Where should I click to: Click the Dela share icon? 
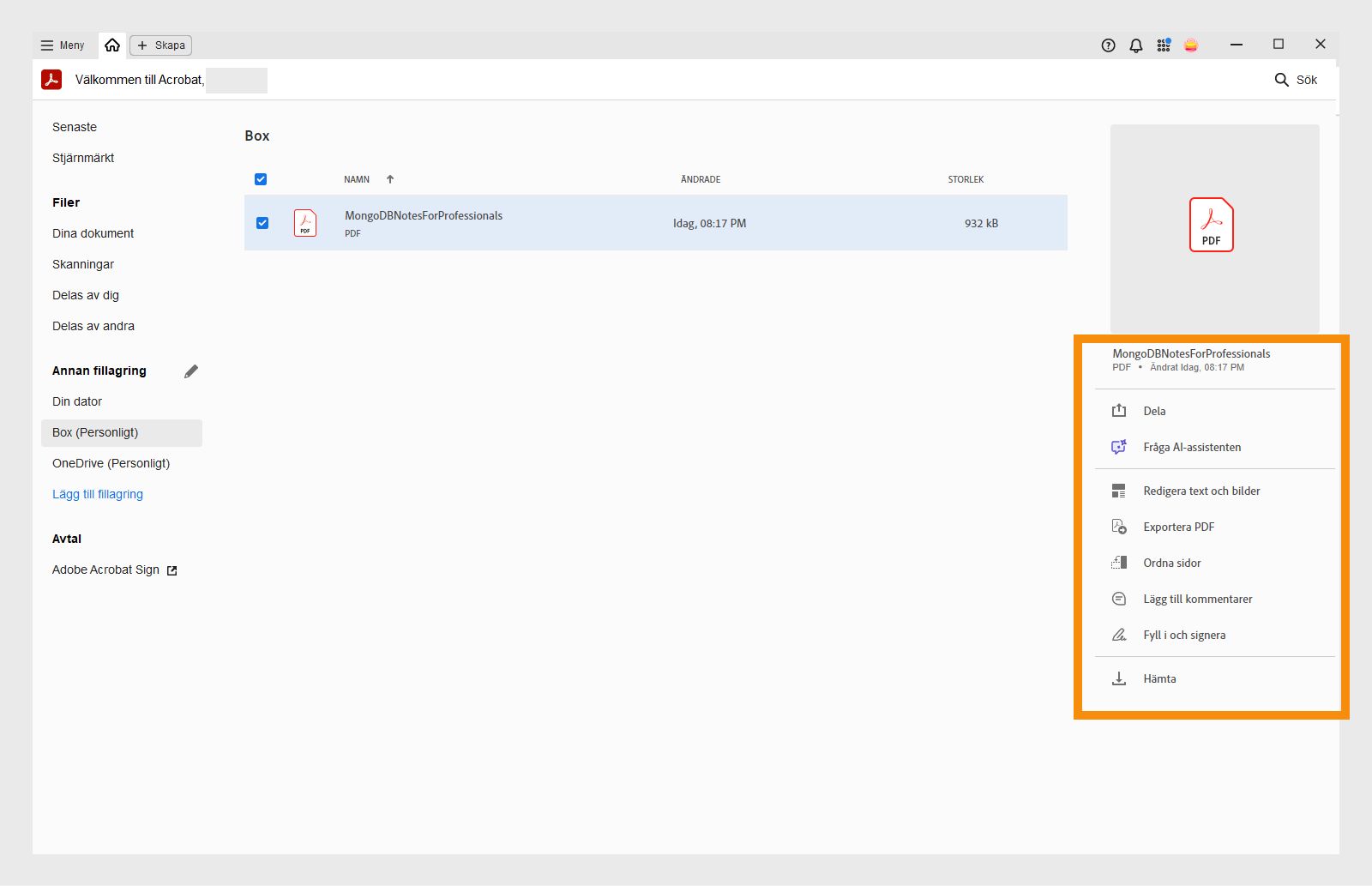[x=1119, y=411]
